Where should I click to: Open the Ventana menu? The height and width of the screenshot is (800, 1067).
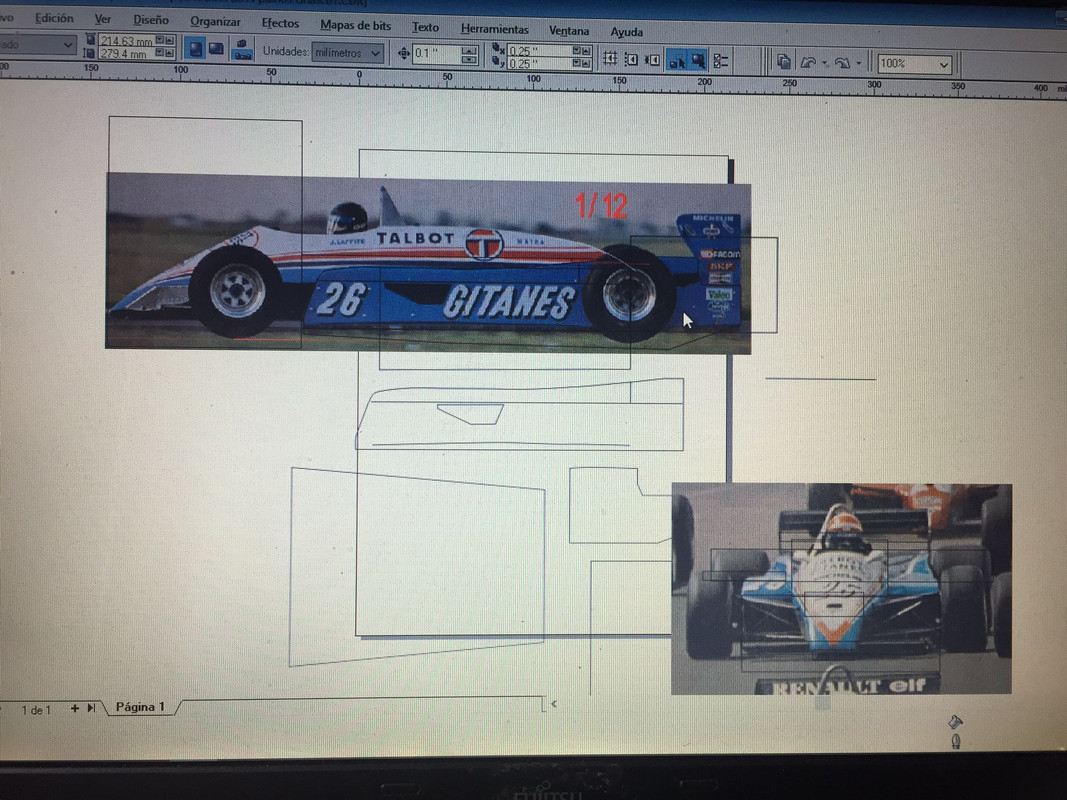(569, 31)
